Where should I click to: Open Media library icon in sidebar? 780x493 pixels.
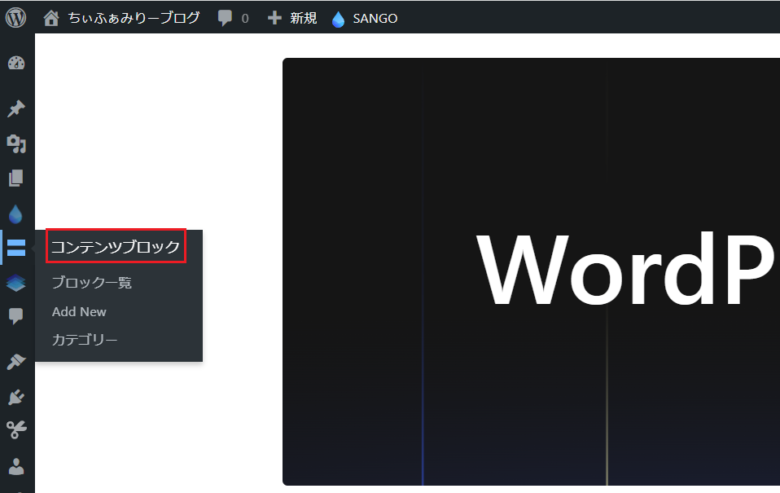(16, 144)
